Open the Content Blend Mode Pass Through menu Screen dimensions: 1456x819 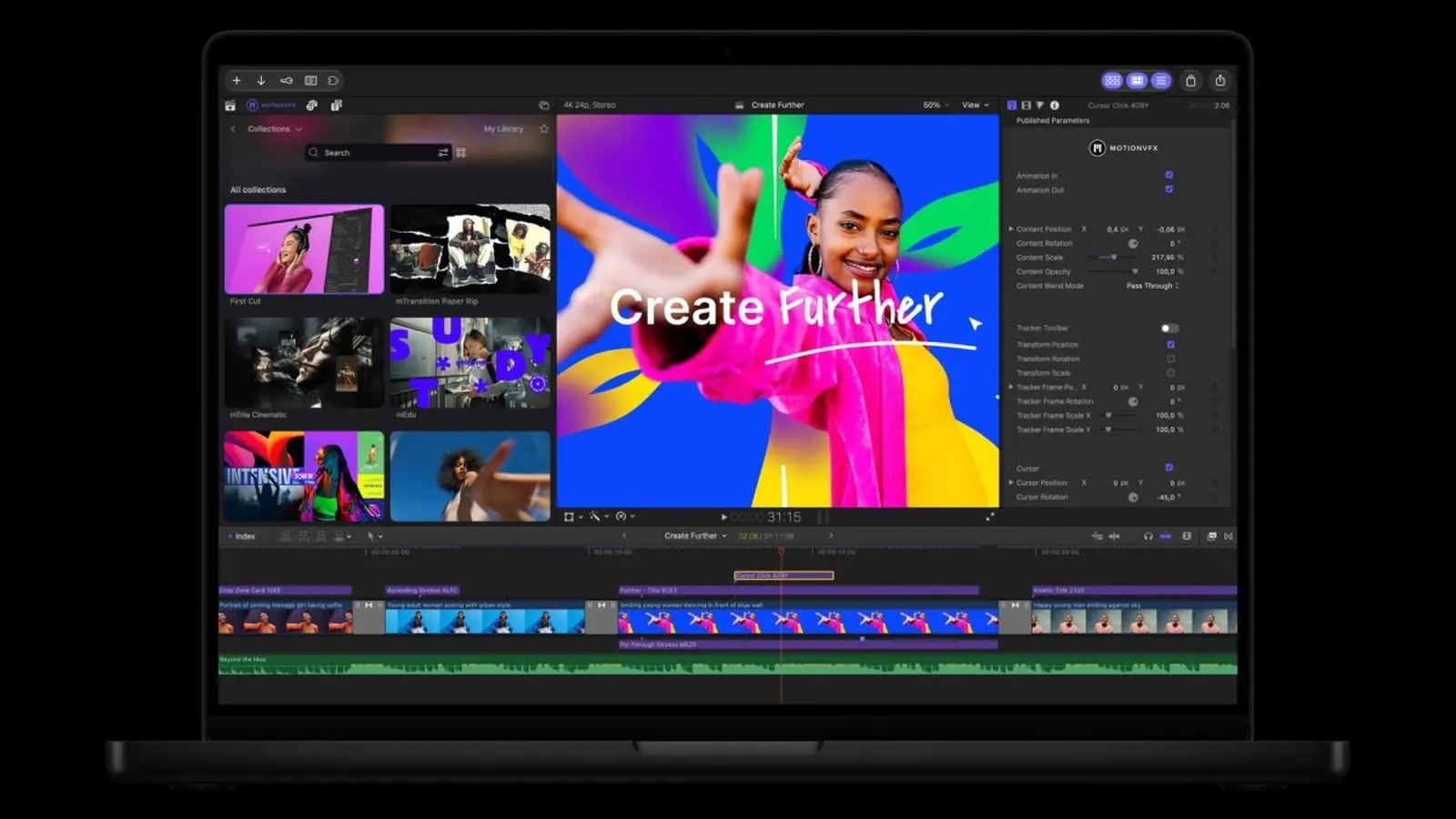coord(1153,286)
